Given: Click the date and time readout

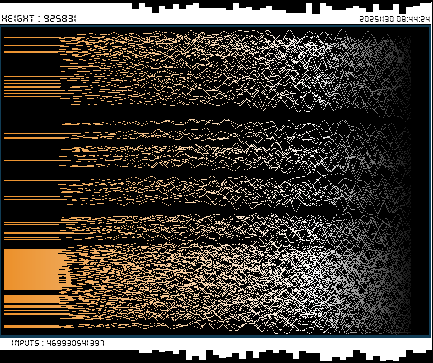Looking at the screenshot, I should (x=395, y=19).
